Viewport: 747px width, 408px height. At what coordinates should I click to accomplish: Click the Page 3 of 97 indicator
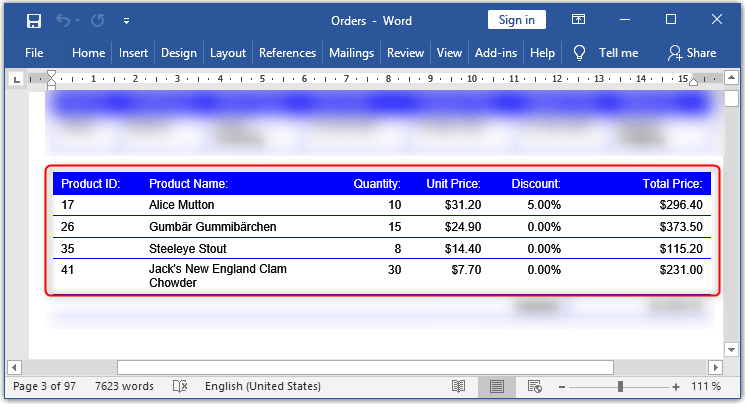tap(44, 387)
